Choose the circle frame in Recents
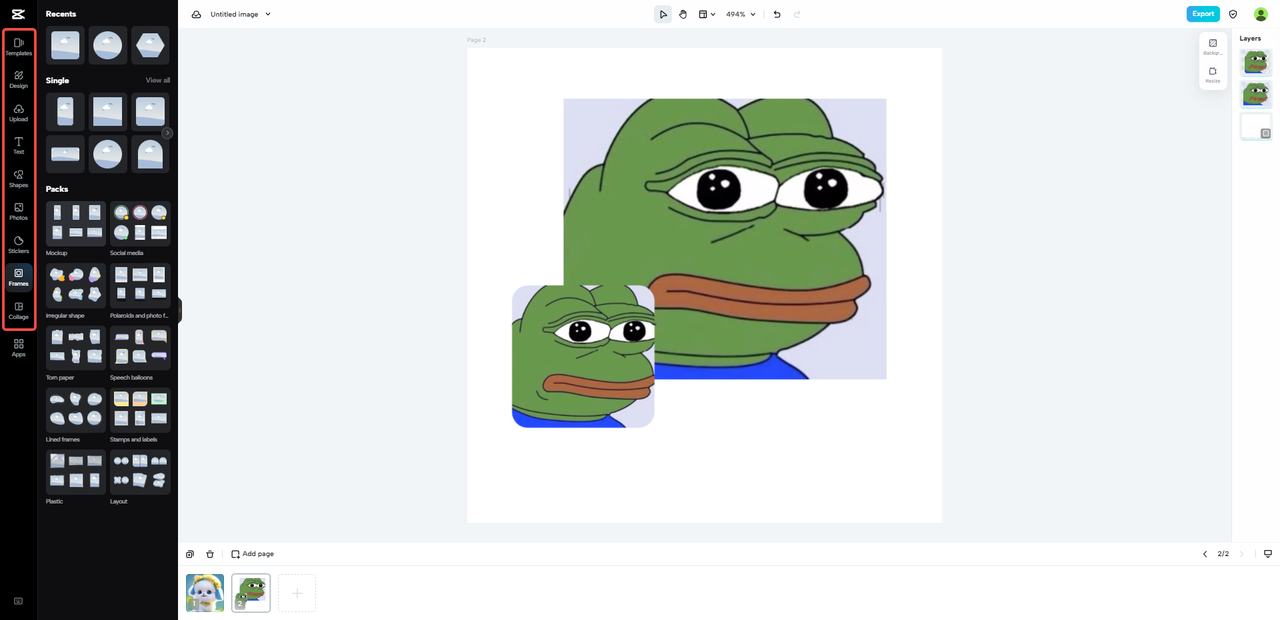This screenshot has height=620, width=1280. coord(108,45)
